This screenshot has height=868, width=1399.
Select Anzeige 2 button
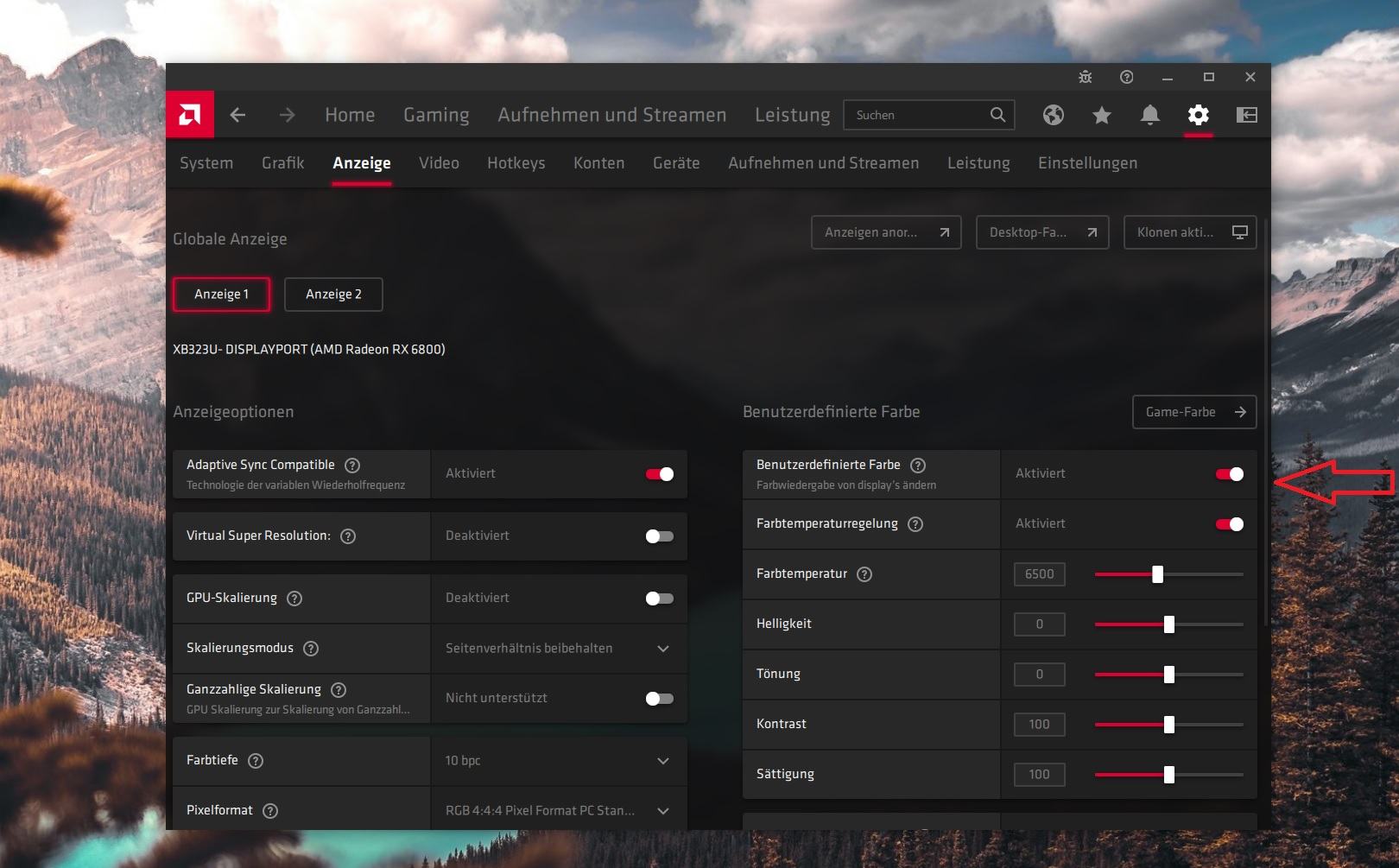(333, 295)
